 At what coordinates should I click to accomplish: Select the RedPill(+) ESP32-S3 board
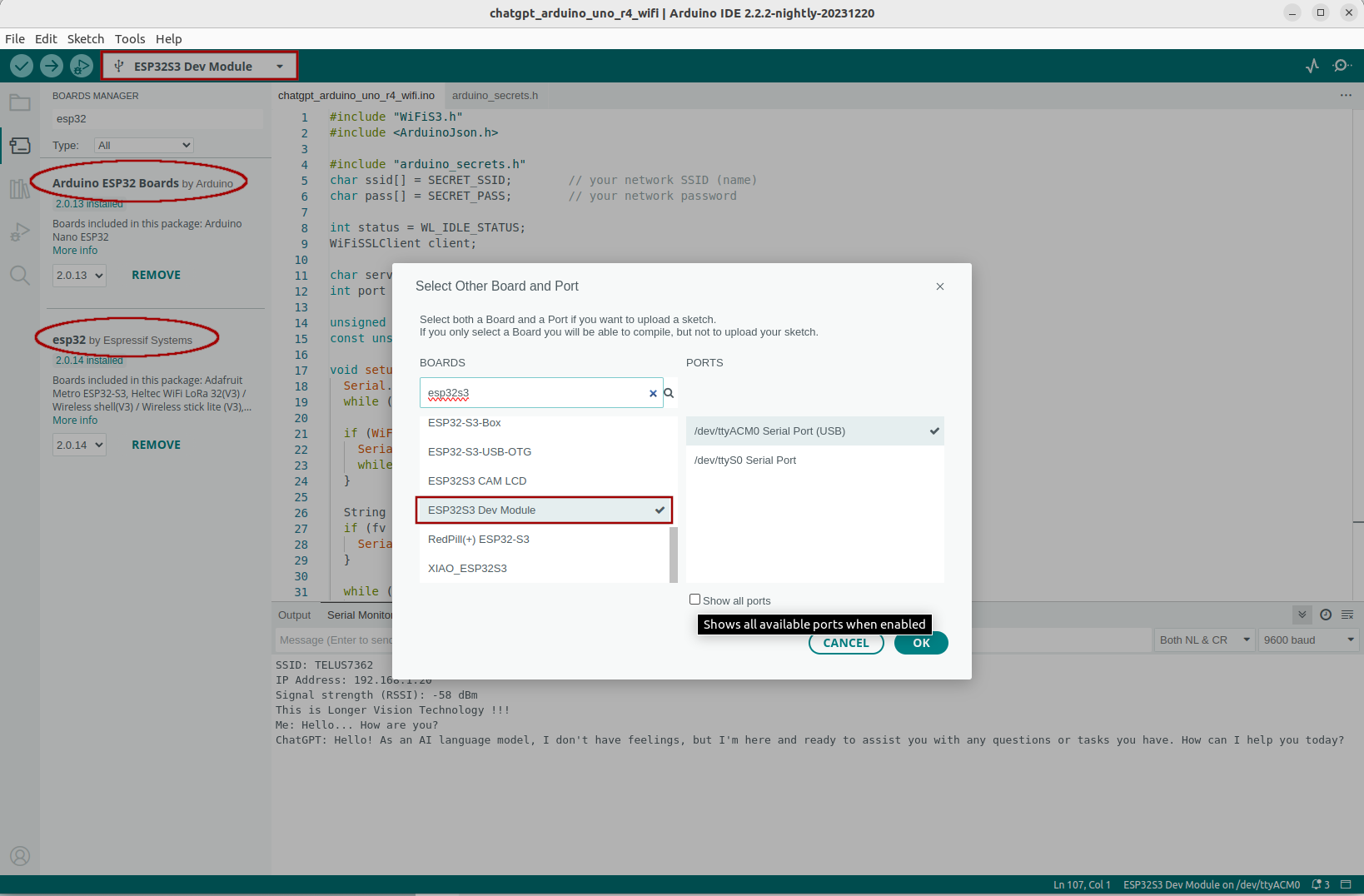pos(545,540)
